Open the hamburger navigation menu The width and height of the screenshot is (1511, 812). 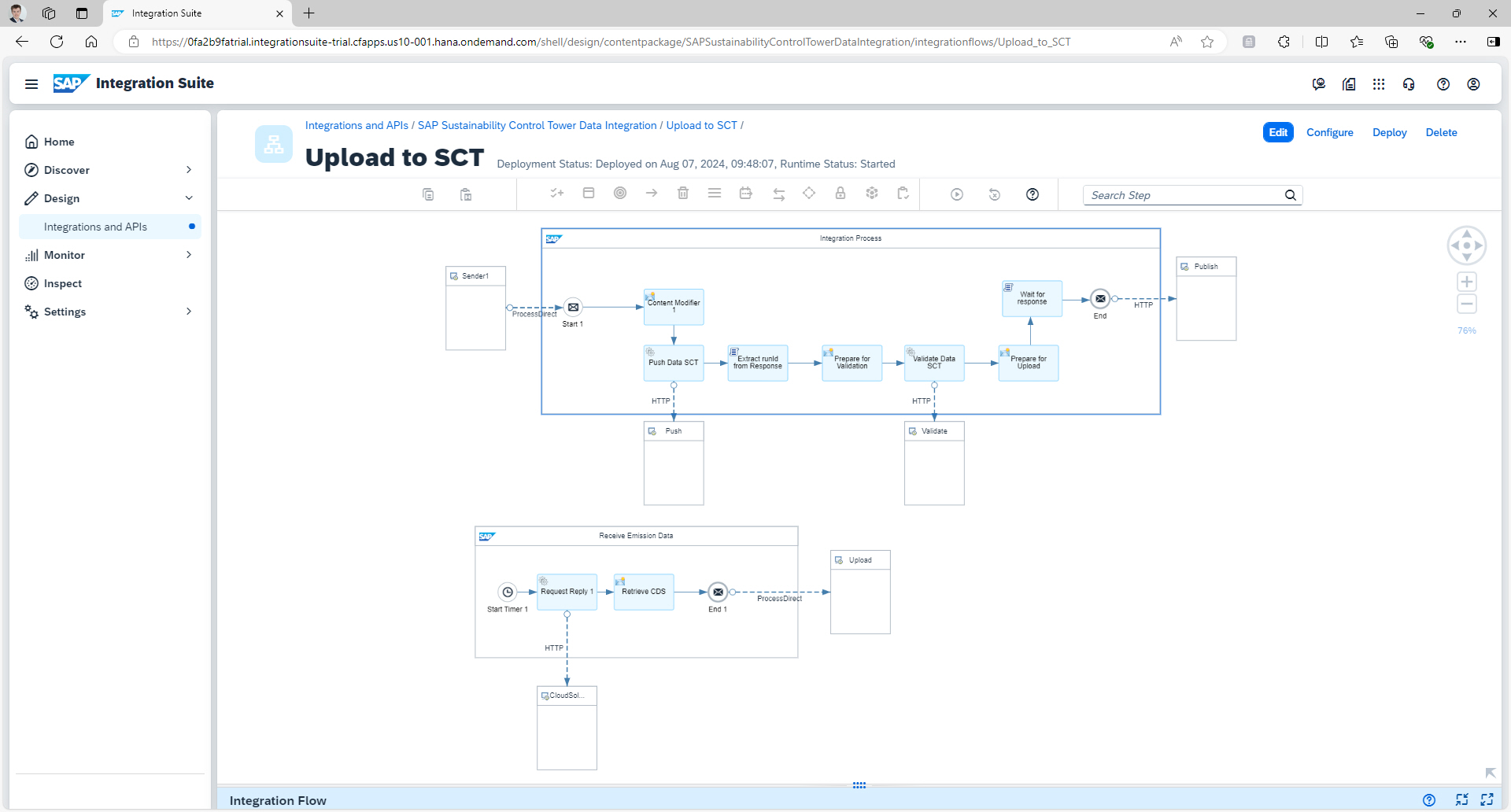(x=31, y=83)
